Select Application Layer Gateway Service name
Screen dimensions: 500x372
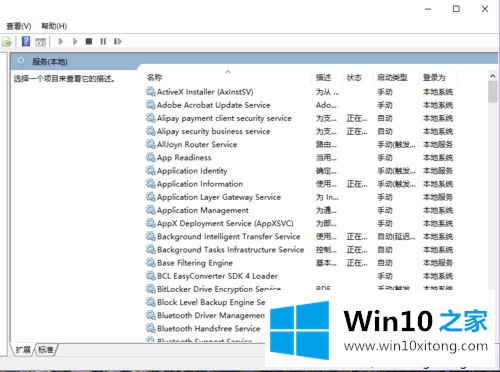point(219,197)
